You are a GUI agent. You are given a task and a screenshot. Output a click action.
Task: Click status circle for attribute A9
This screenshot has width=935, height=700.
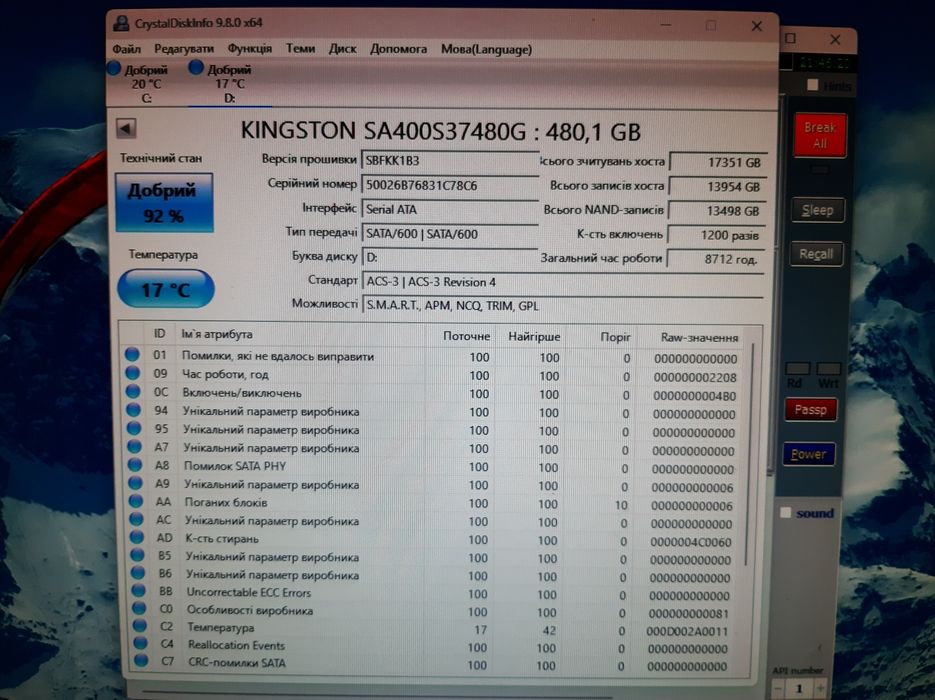[x=135, y=483]
